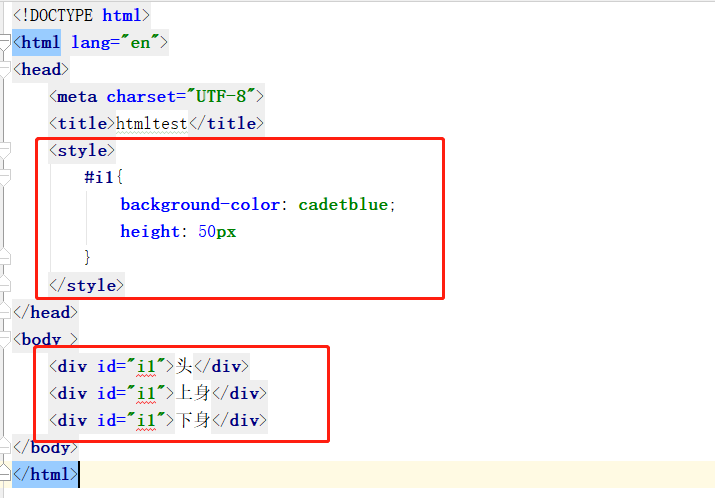The height and width of the screenshot is (498, 715).
Task: Click the i1 id value on 上身 line
Action: (146, 393)
